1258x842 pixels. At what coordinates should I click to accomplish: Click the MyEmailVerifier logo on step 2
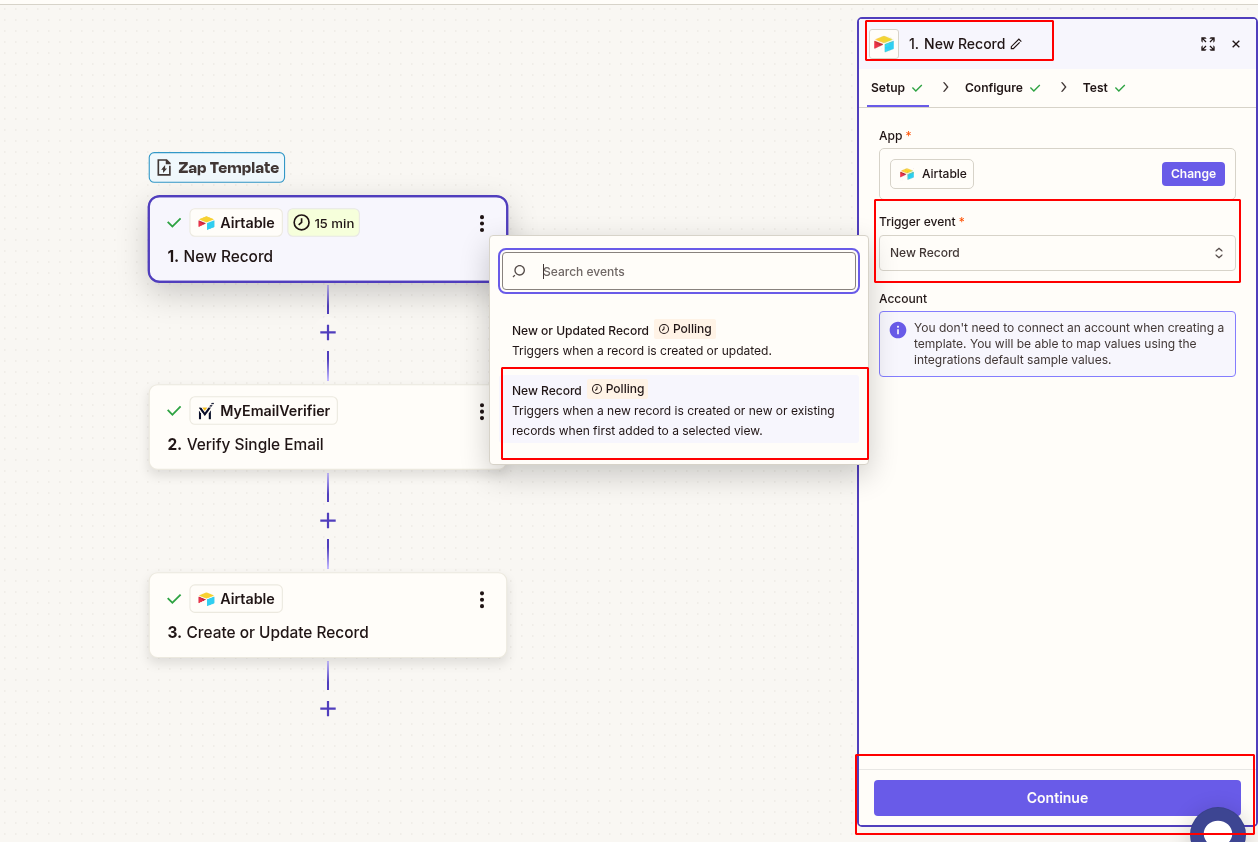205,410
